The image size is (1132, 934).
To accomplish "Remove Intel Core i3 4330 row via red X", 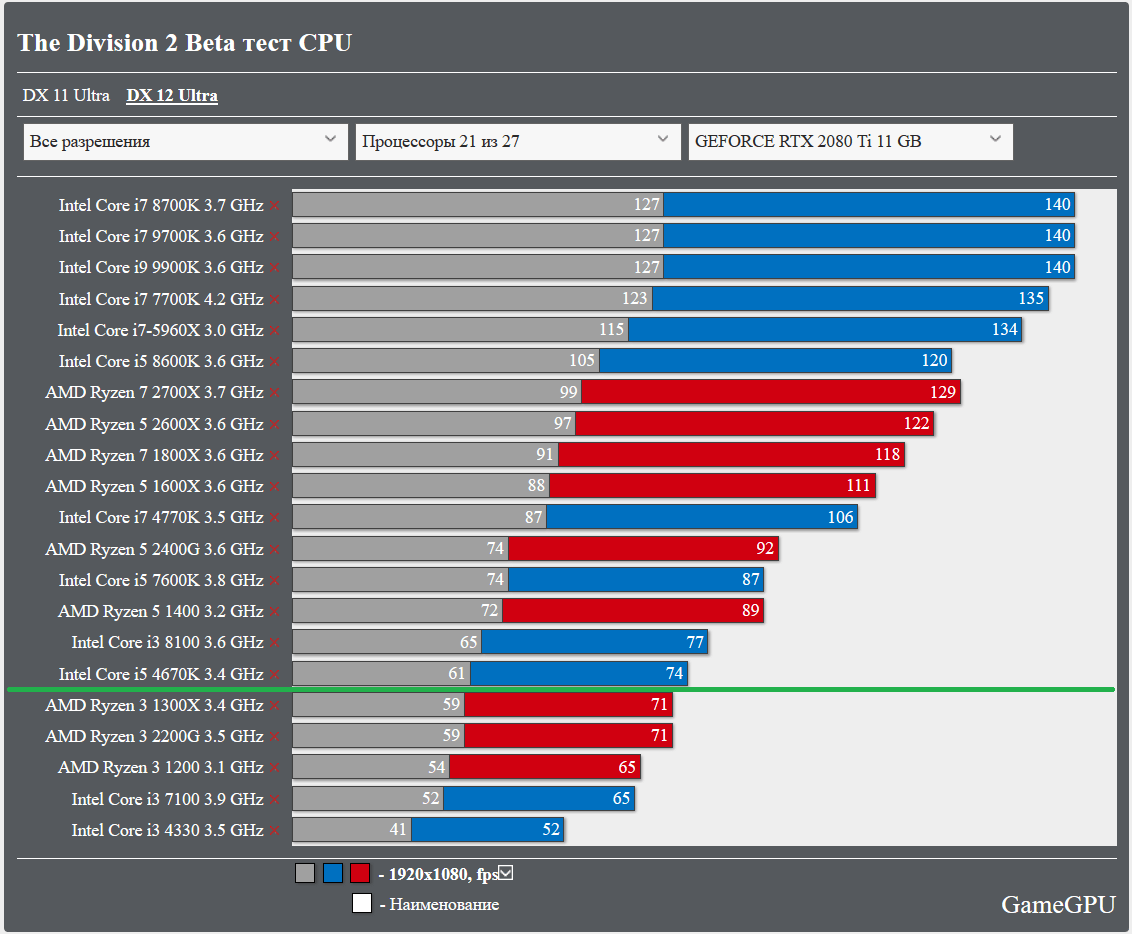I will (275, 830).
